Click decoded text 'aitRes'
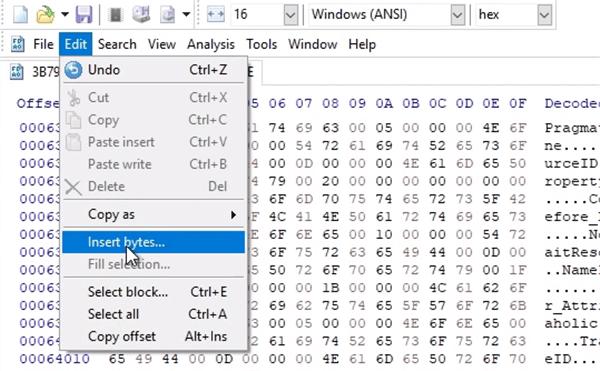This screenshot has height=371, width=600. click(572, 252)
